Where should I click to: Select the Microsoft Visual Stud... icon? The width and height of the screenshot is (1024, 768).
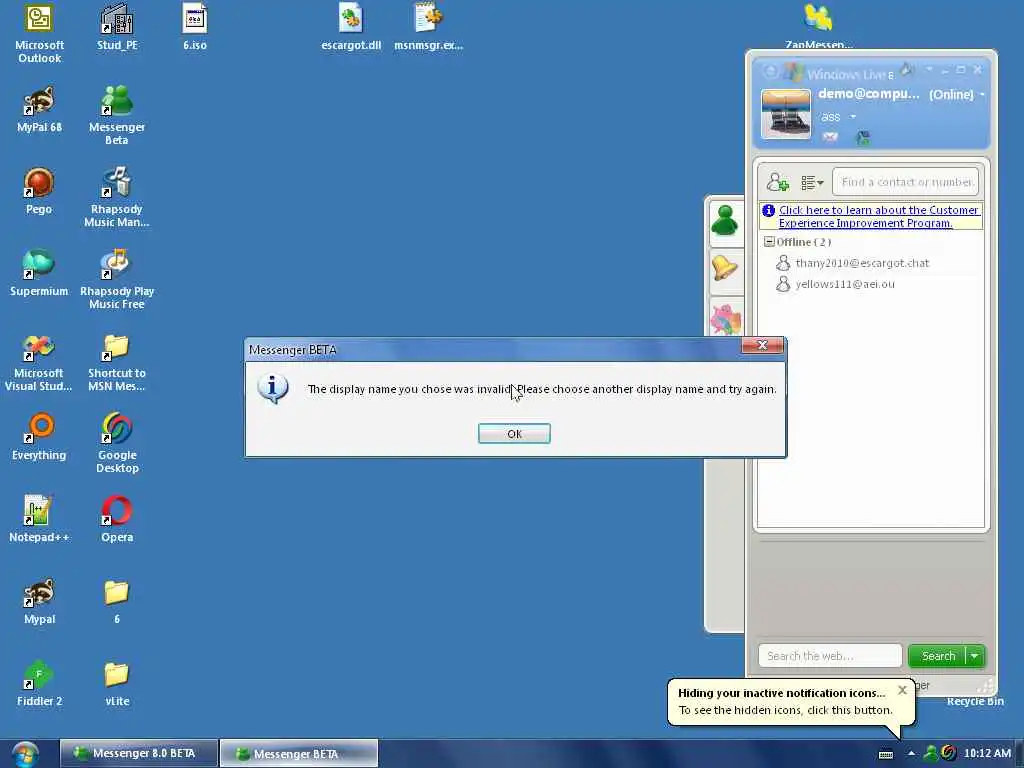coord(39,362)
